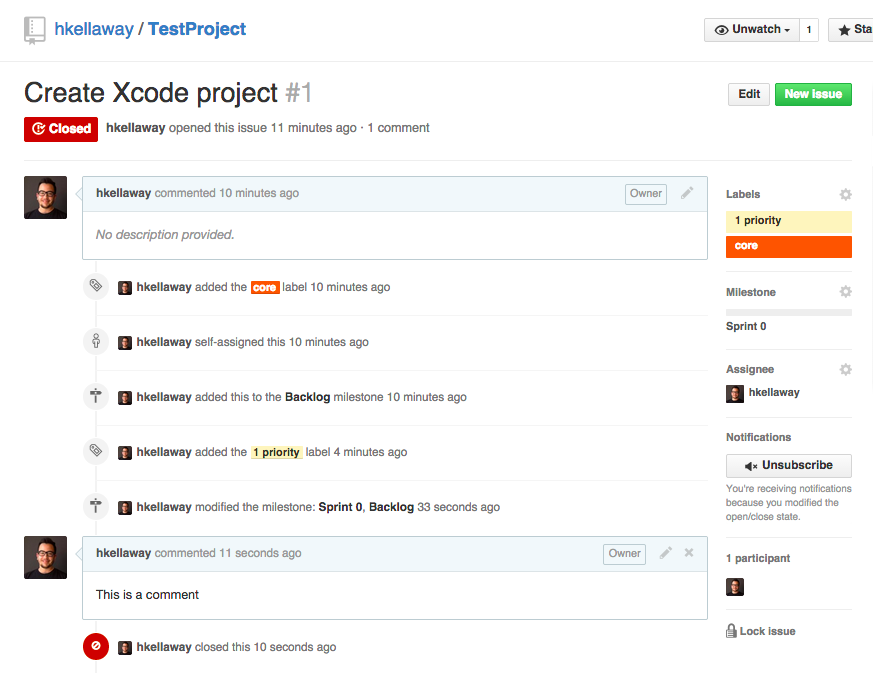Click 'No description provided.' text

point(165,235)
